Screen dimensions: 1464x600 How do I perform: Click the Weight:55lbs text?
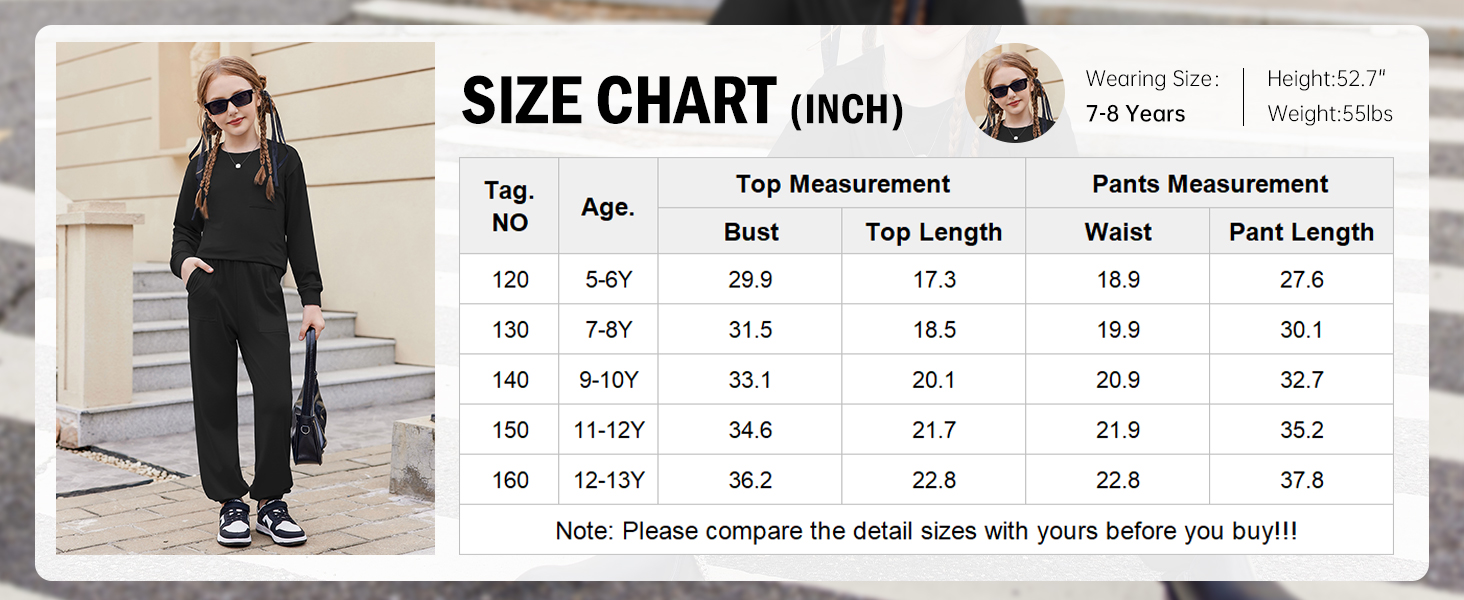point(1330,114)
